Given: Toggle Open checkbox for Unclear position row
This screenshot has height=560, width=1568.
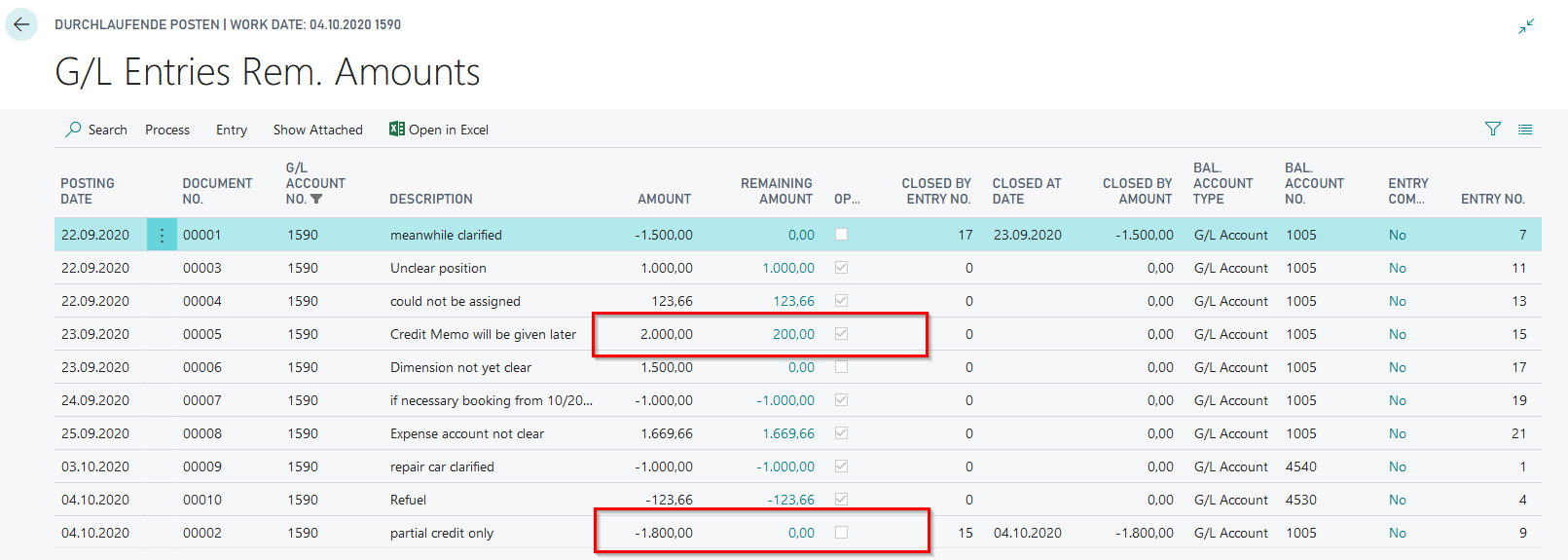Looking at the screenshot, I should tap(842, 268).
